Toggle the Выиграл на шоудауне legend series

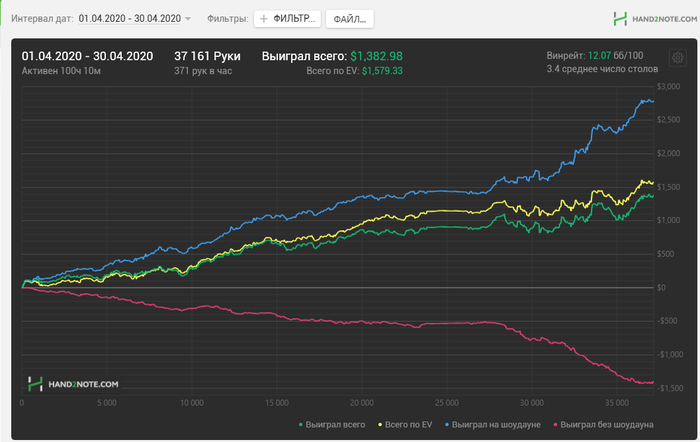point(493,425)
